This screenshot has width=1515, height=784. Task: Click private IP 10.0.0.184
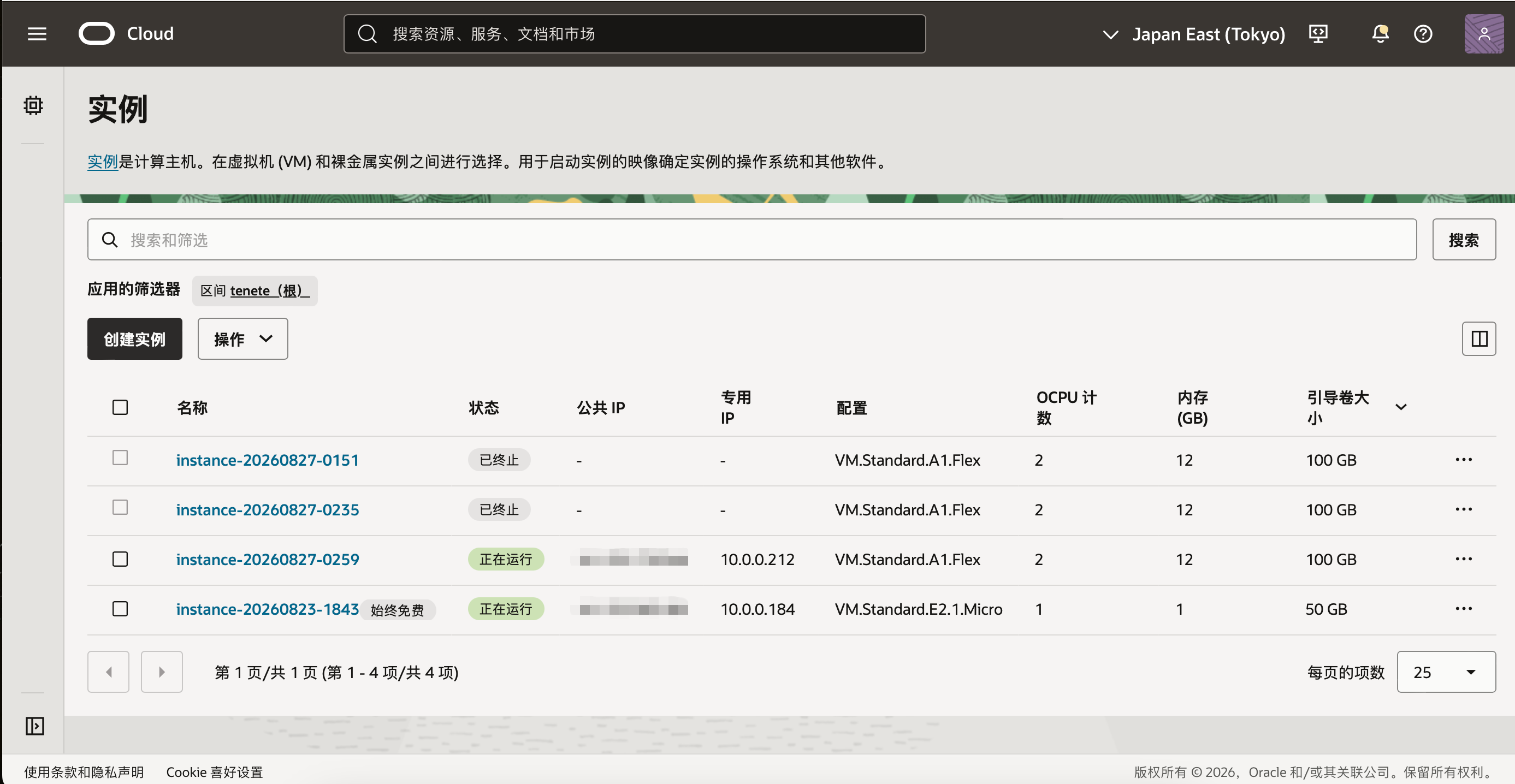point(757,609)
